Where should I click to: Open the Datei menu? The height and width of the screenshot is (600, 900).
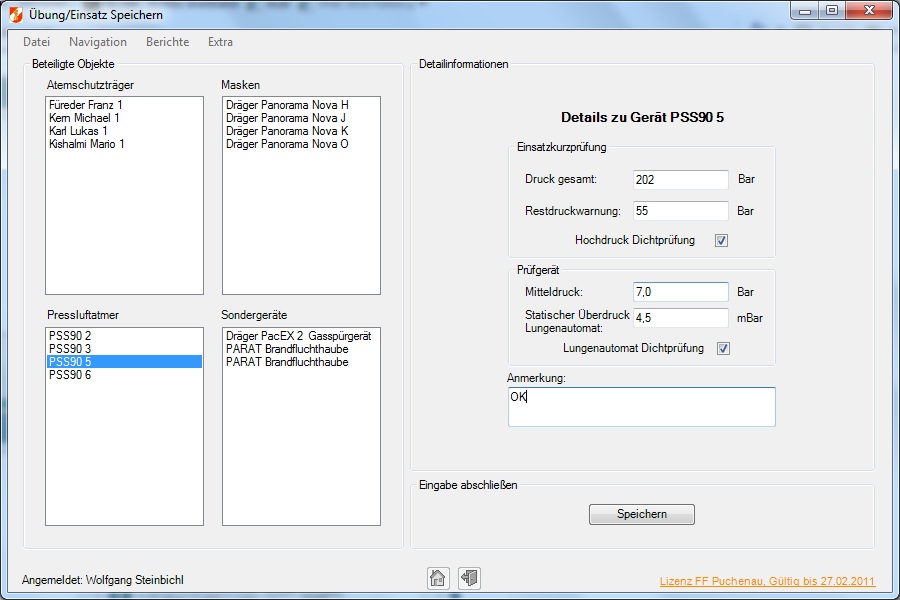point(36,42)
